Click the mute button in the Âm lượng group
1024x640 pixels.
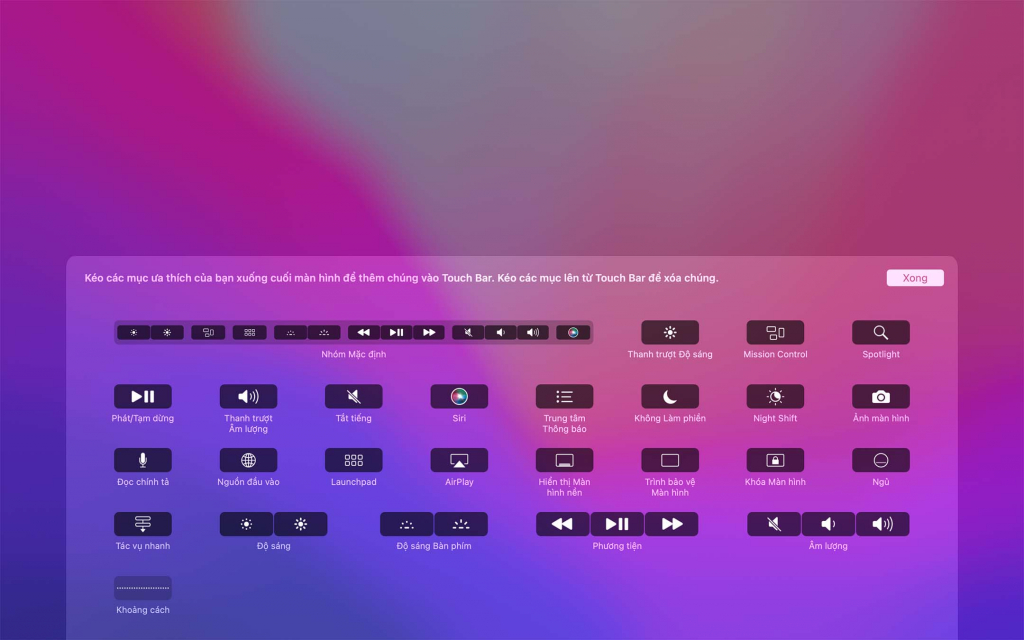tap(774, 524)
